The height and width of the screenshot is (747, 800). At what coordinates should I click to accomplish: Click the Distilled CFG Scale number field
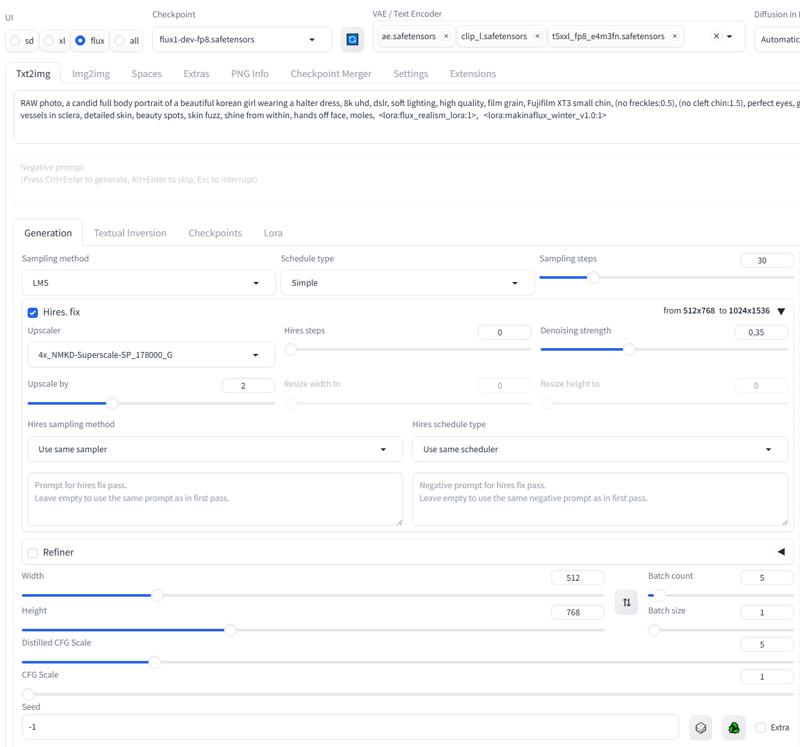[767, 644]
